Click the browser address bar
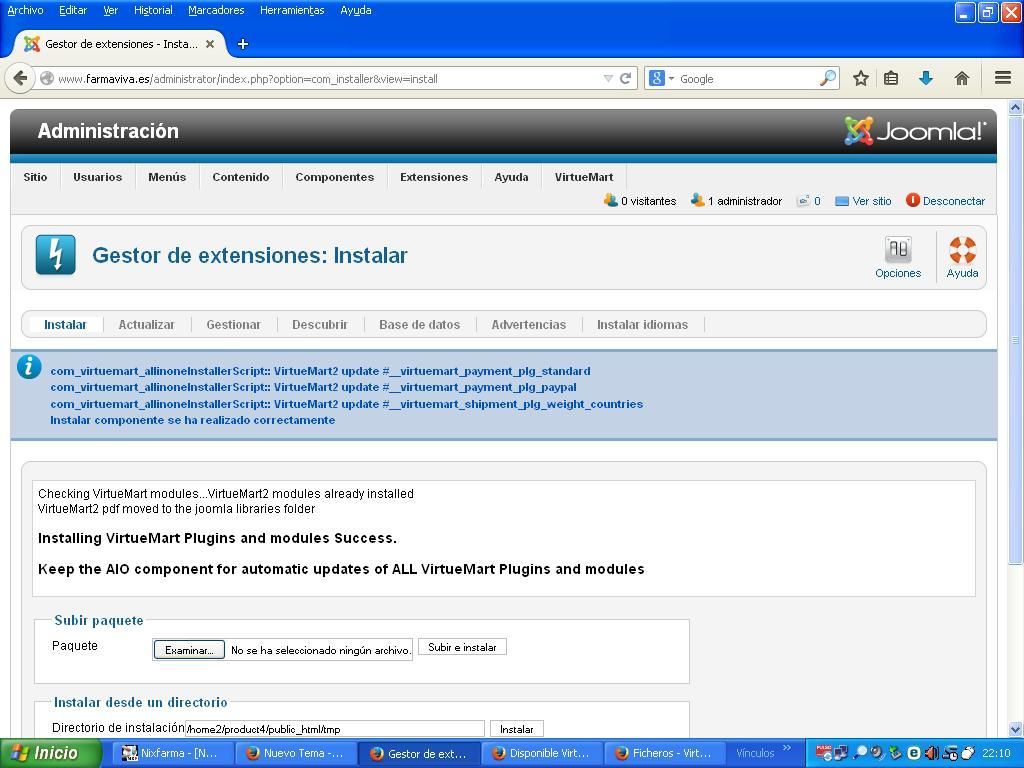The width and height of the screenshot is (1024, 768). pos(327,78)
